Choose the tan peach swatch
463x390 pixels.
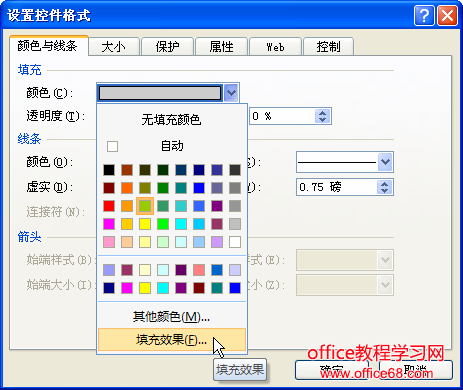[127, 242]
